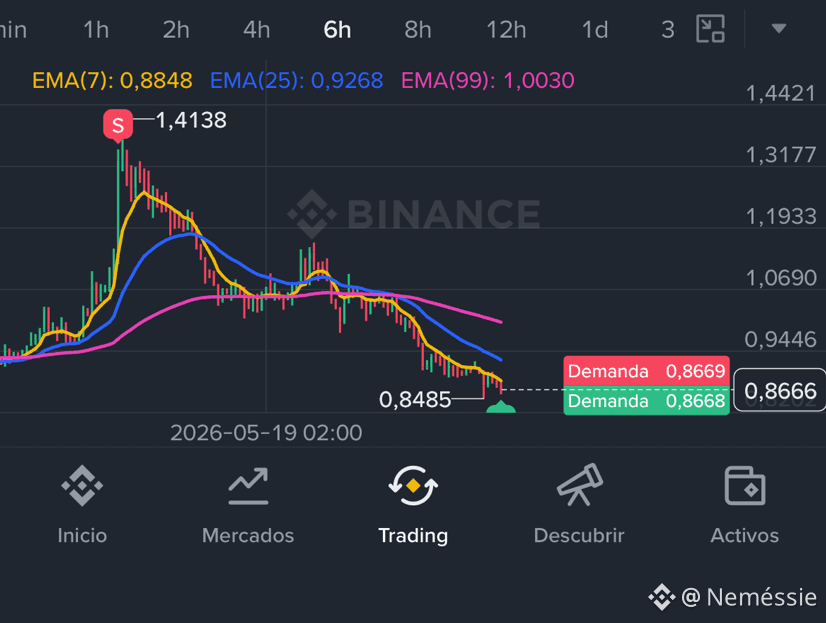Open fullscreen chart view icon
Viewport: 826px width, 623px height.
coord(710,28)
